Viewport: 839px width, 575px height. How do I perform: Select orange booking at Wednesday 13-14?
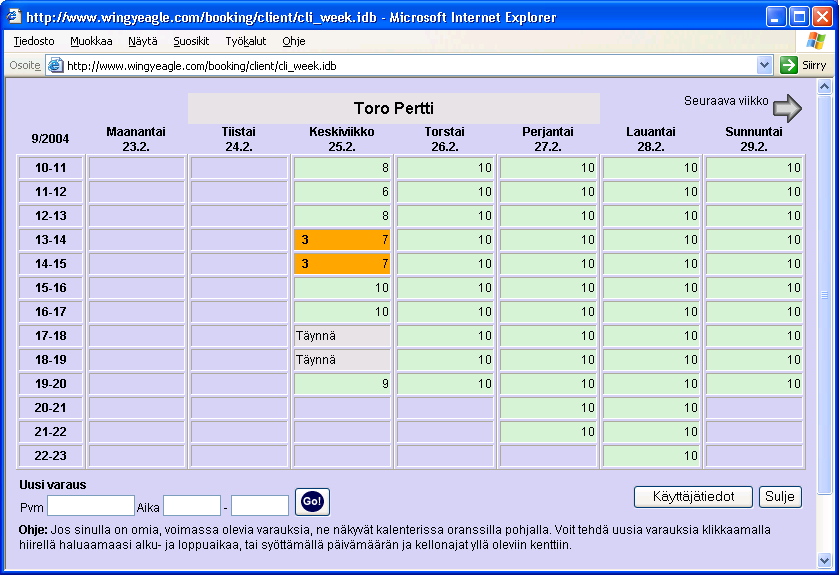click(342, 240)
